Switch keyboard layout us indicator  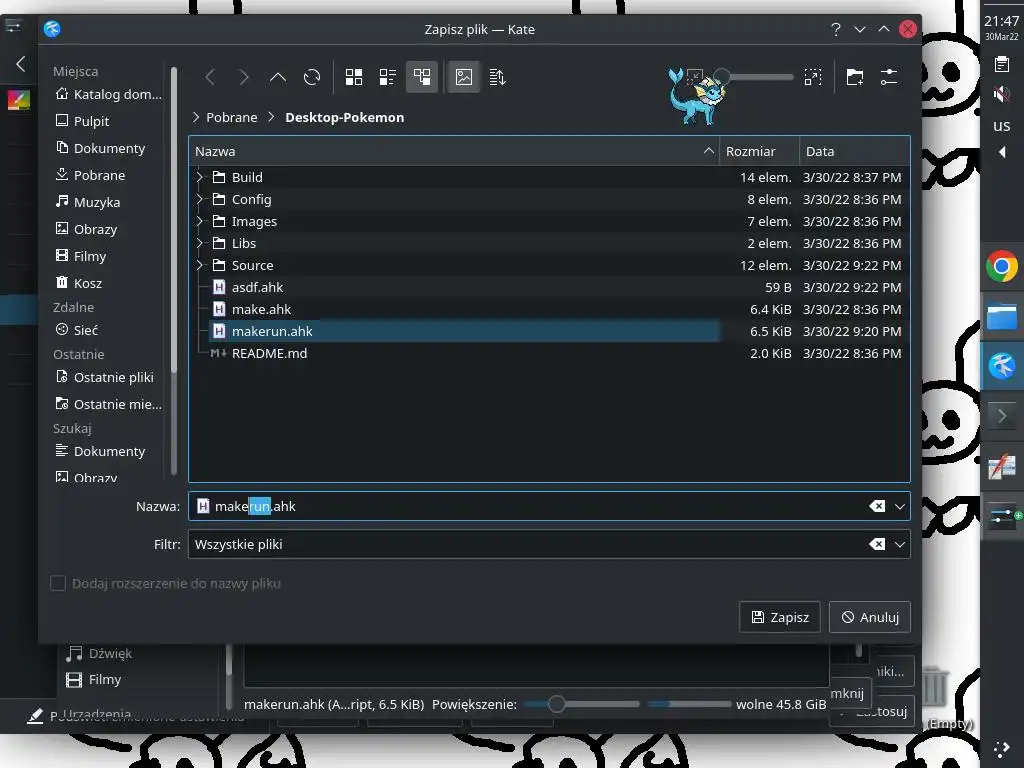(1001, 125)
